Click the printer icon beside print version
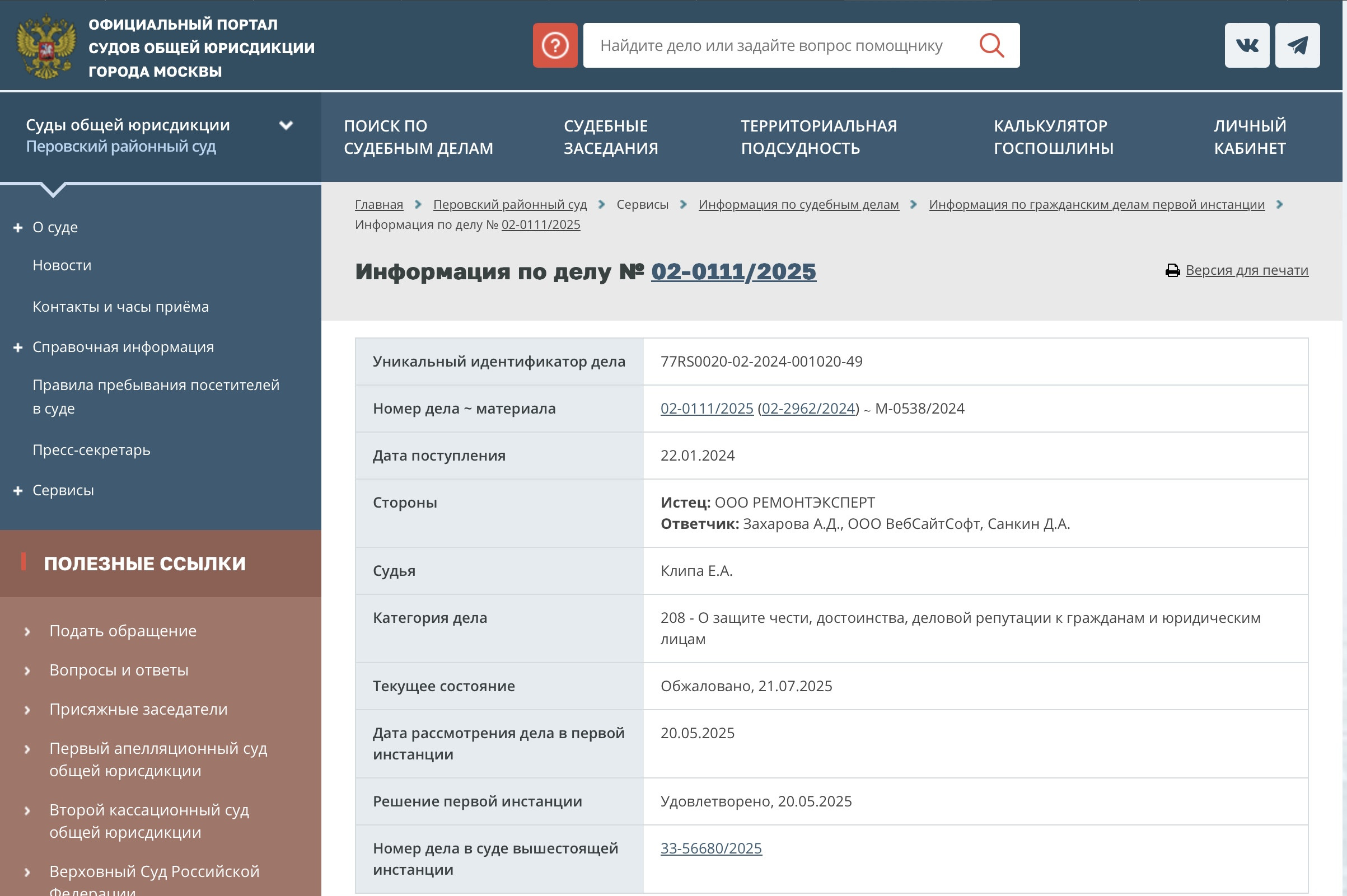The height and width of the screenshot is (896, 1347). [x=1172, y=270]
